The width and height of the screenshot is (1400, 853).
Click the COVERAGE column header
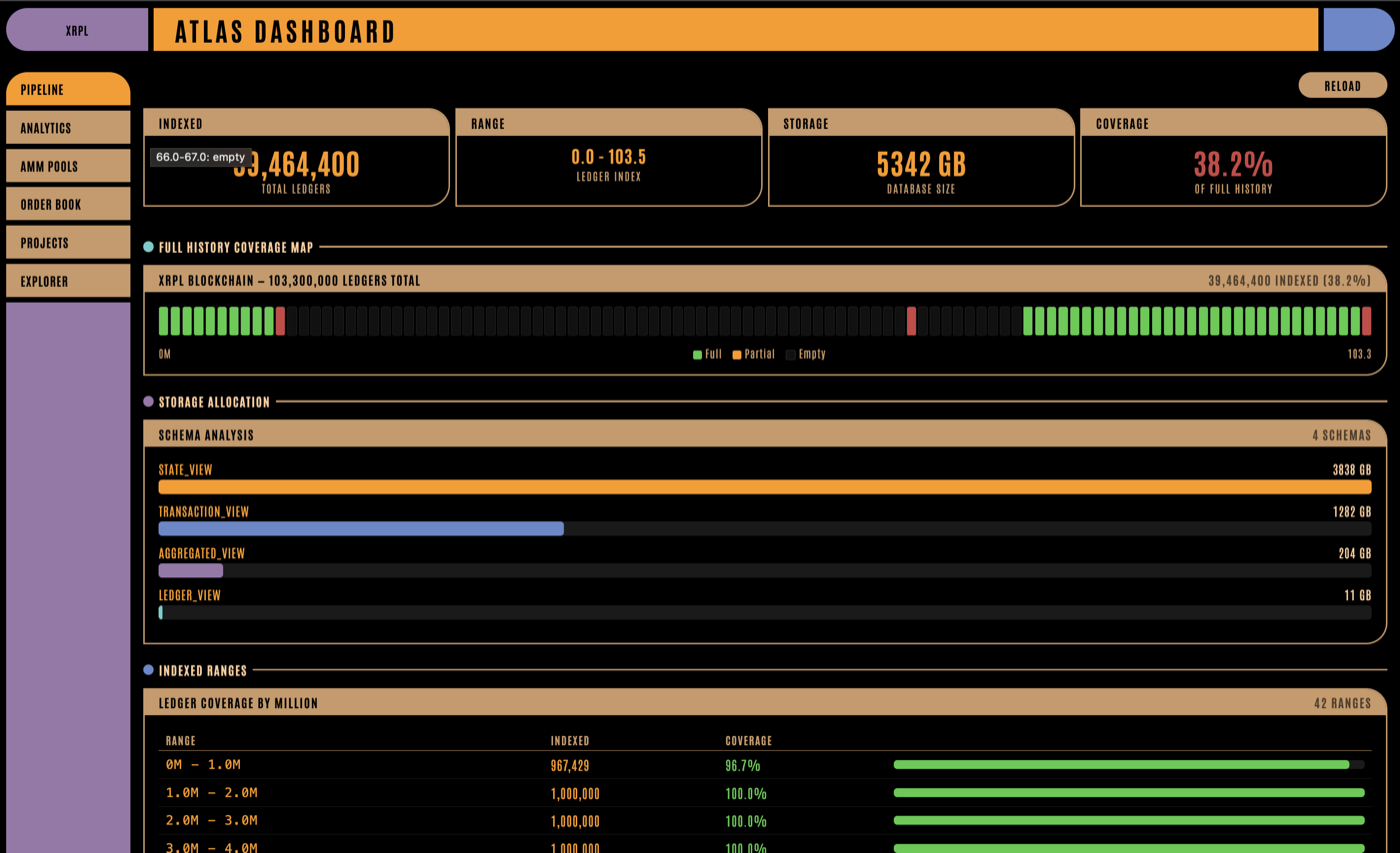(x=749, y=741)
